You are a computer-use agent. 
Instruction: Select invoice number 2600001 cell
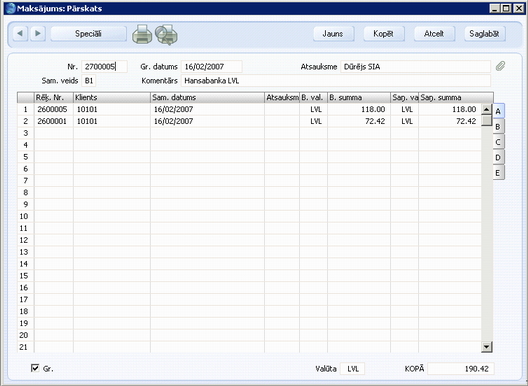point(54,121)
